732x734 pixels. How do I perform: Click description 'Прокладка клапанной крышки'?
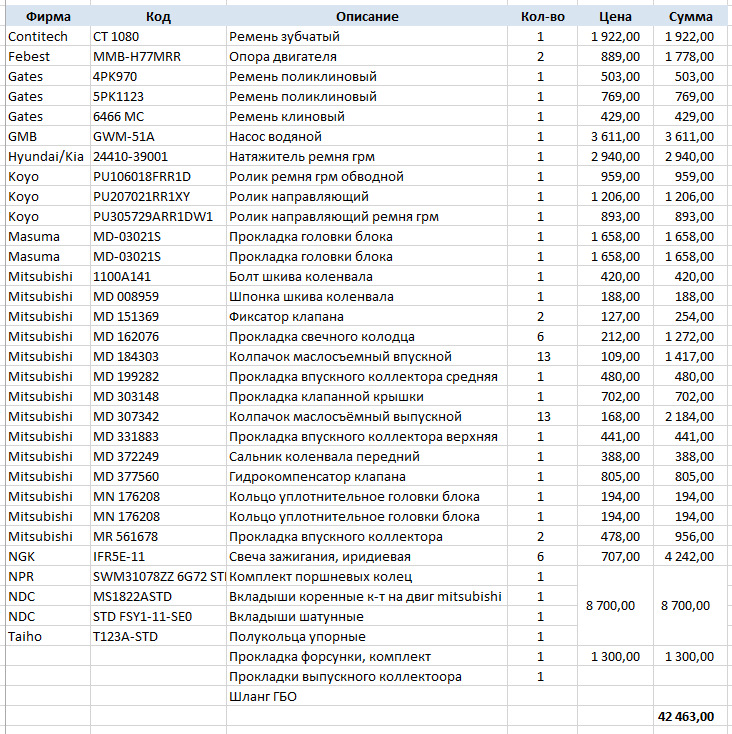367,396
